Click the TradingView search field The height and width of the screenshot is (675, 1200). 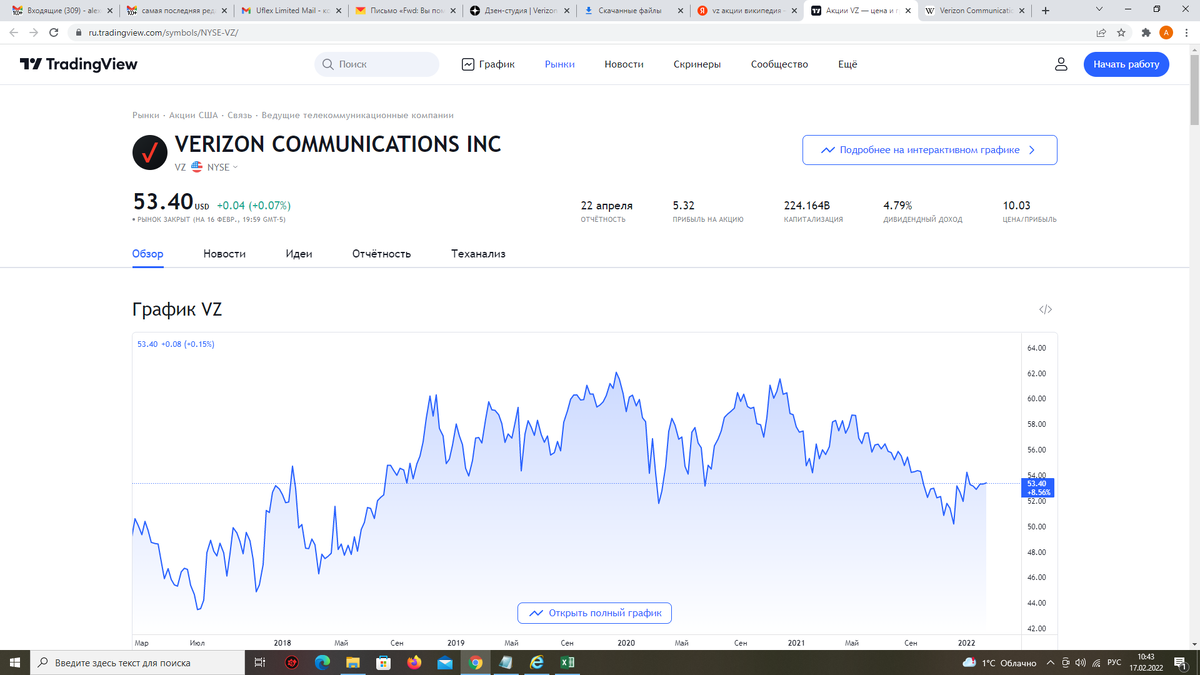[x=377, y=64]
